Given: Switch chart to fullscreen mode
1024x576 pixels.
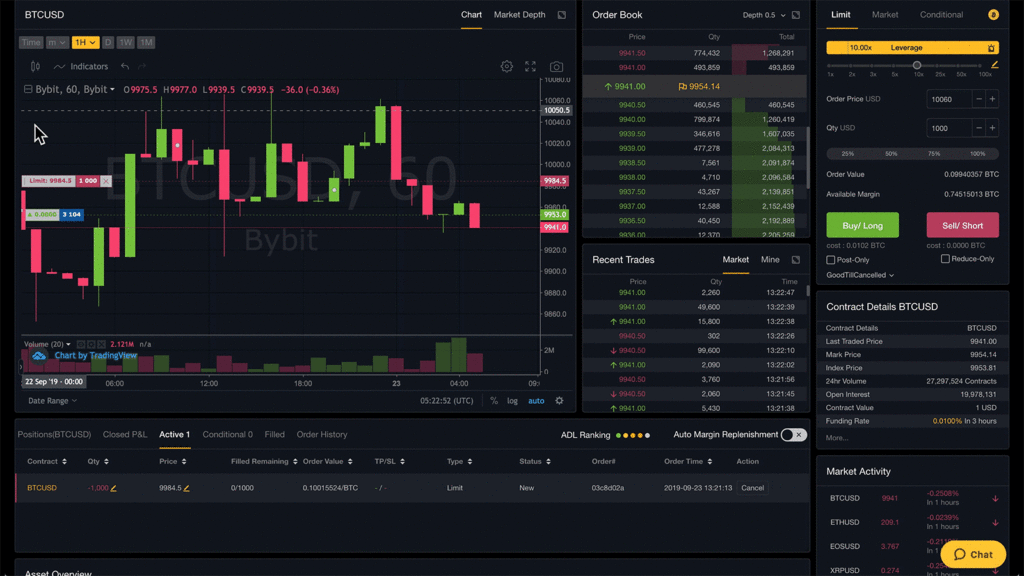Looking at the screenshot, I should click(530, 67).
